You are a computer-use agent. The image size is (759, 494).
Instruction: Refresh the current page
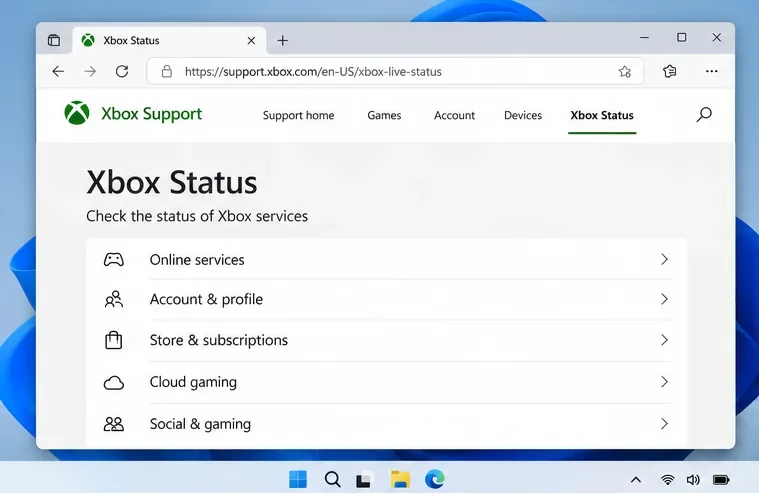coord(122,72)
